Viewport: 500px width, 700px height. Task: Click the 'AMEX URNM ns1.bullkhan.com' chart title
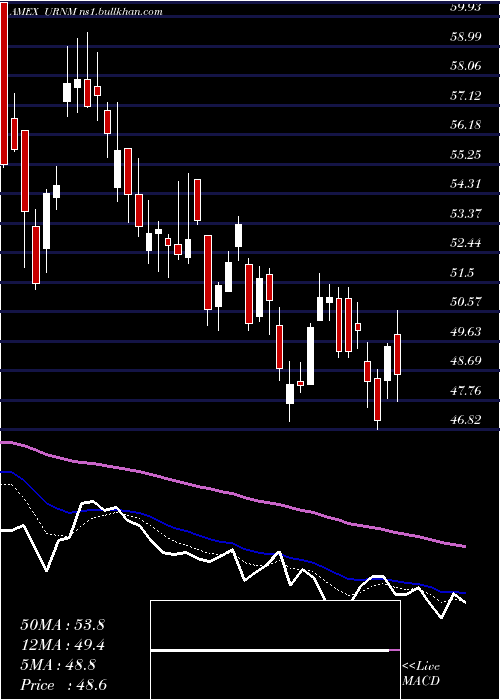pyautogui.click(x=85, y=12)
